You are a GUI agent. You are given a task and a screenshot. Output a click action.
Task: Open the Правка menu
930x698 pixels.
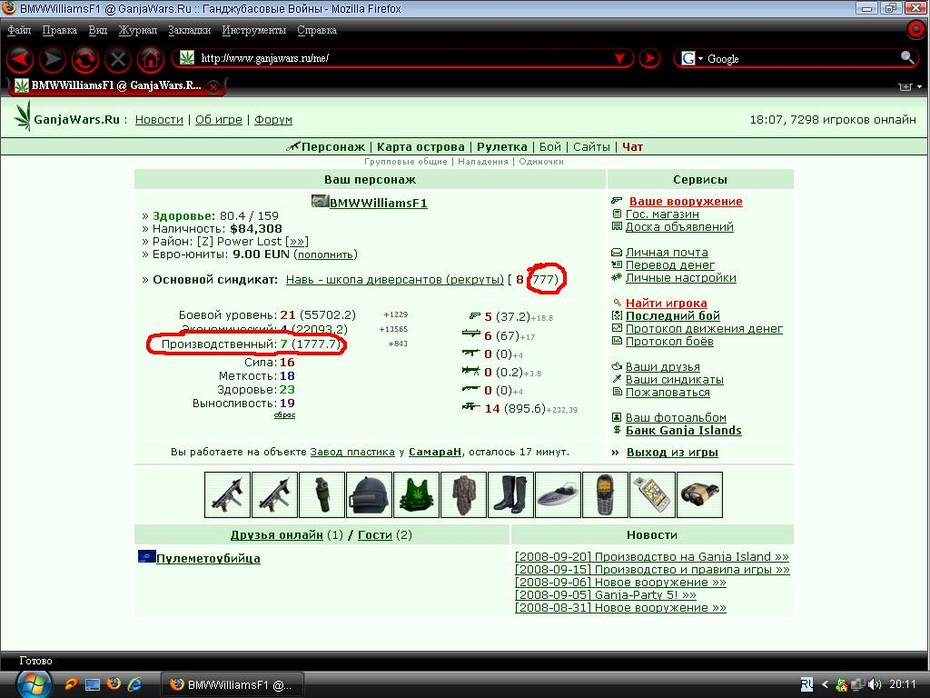(59, 30)
